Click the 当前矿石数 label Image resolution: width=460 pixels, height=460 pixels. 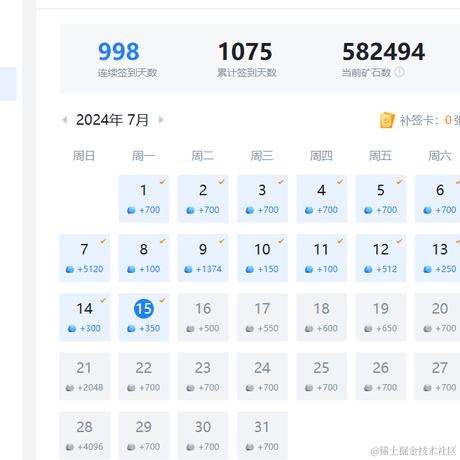tap(366, 72)
